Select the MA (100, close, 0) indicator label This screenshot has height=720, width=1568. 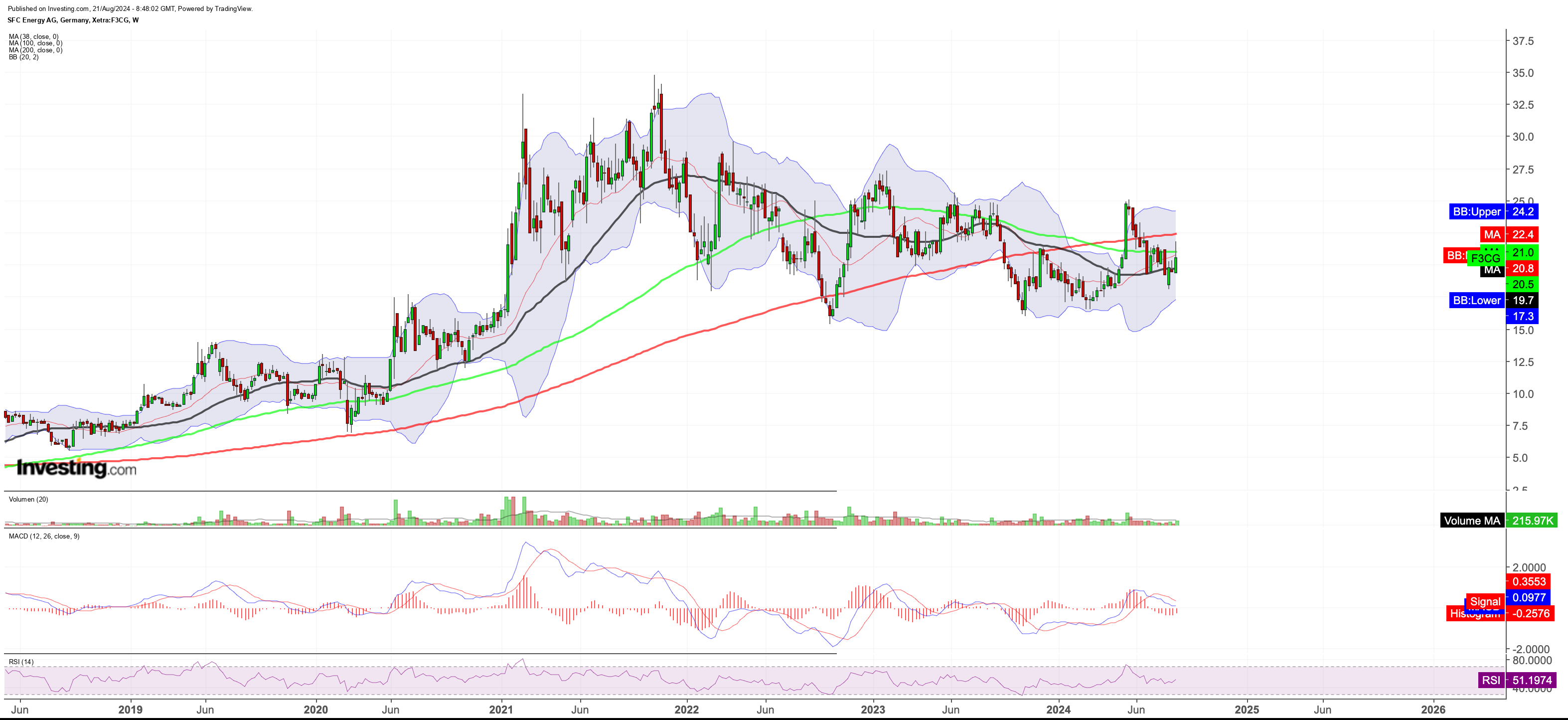pos(35,43)
